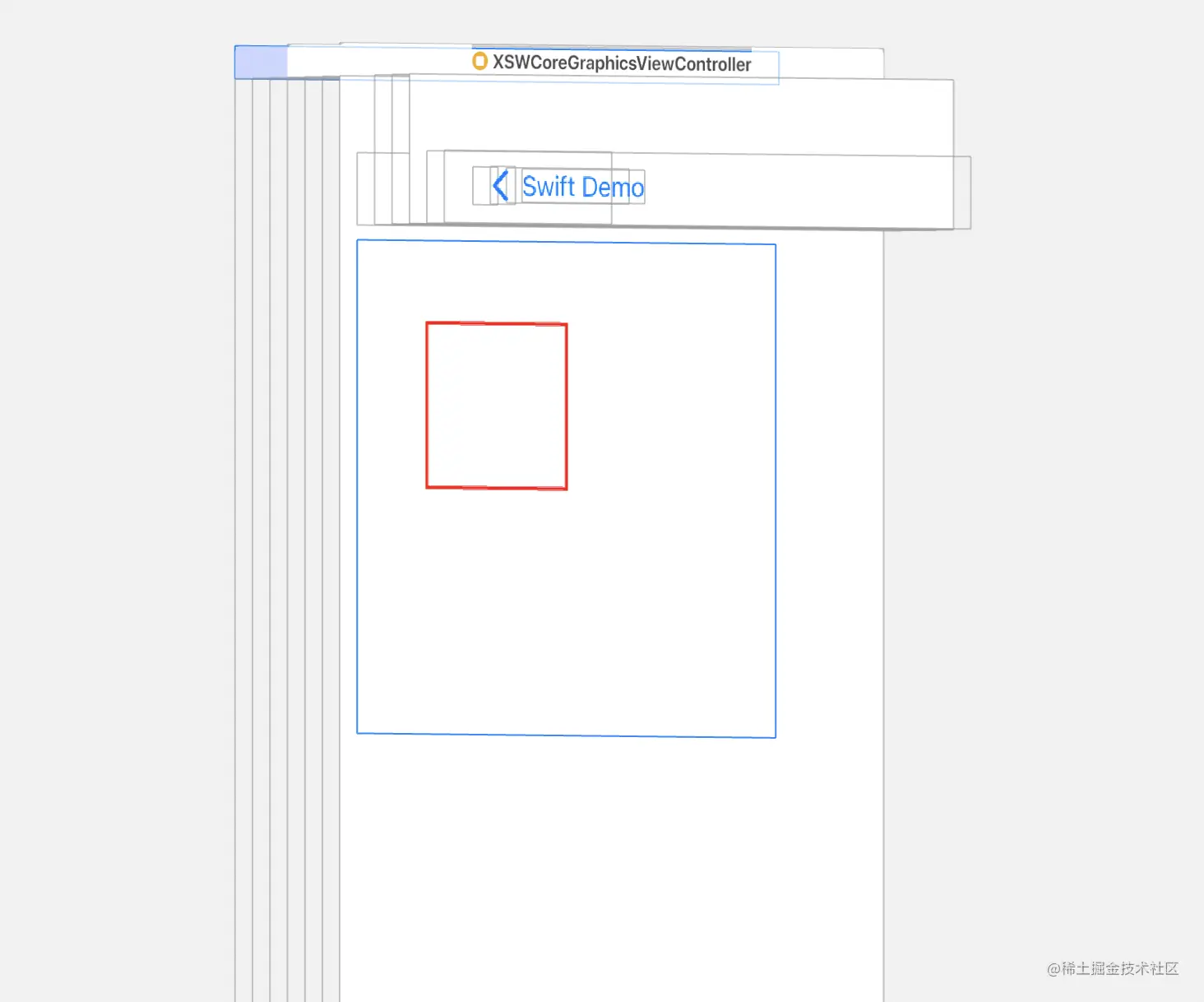Click the blue back chevron icon
This screenshot has width=1204, height=1002.
pos(501,186)
